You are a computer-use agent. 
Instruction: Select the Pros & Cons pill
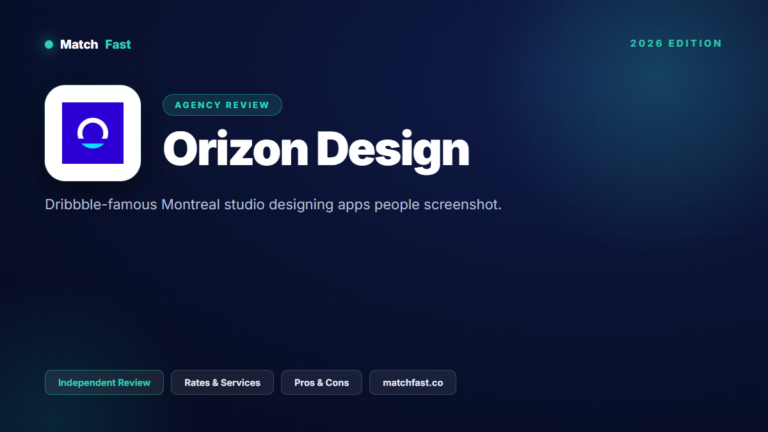pos(321,383)
